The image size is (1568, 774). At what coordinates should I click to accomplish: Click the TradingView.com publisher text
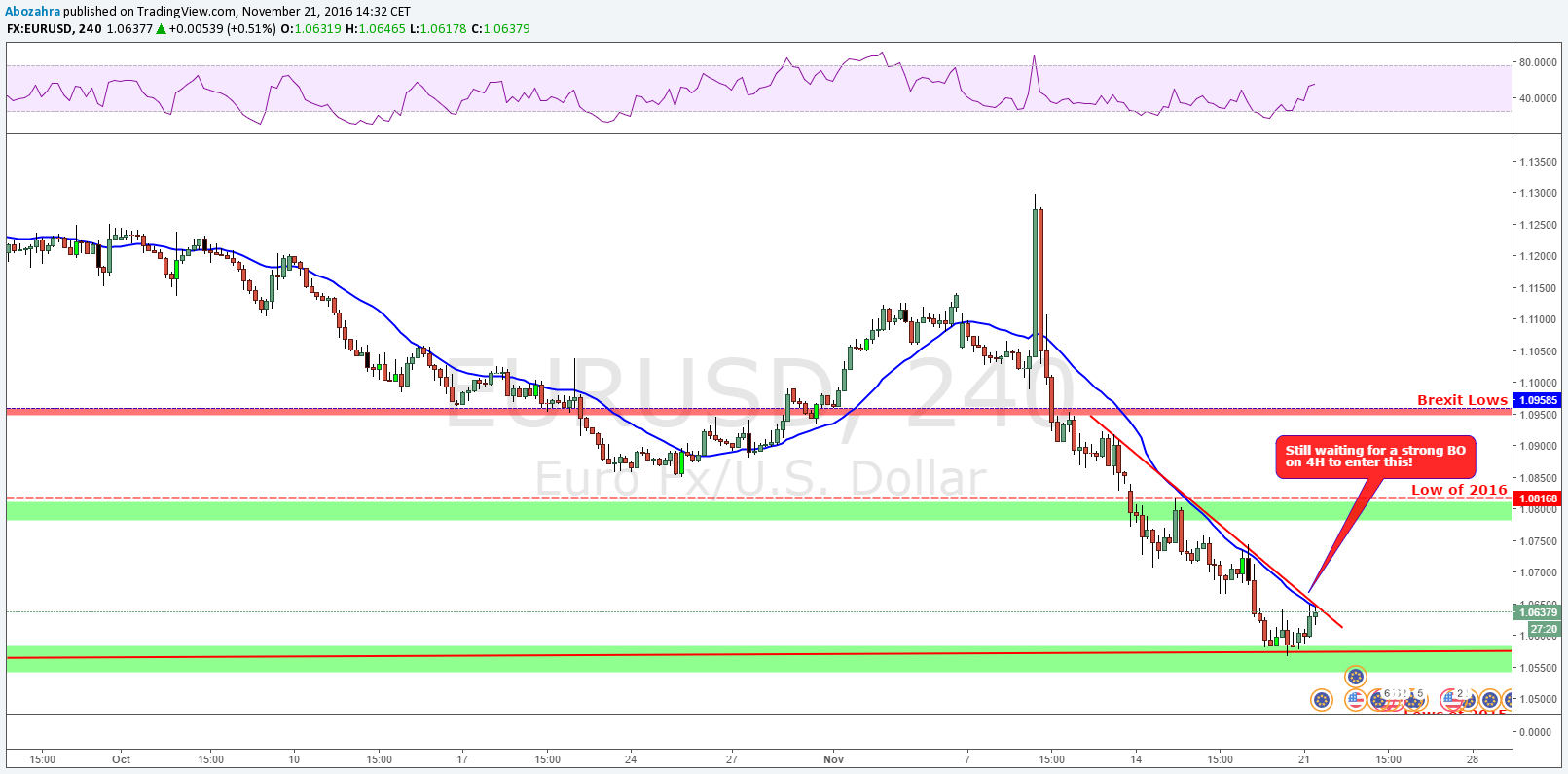(x=187, y=12)
